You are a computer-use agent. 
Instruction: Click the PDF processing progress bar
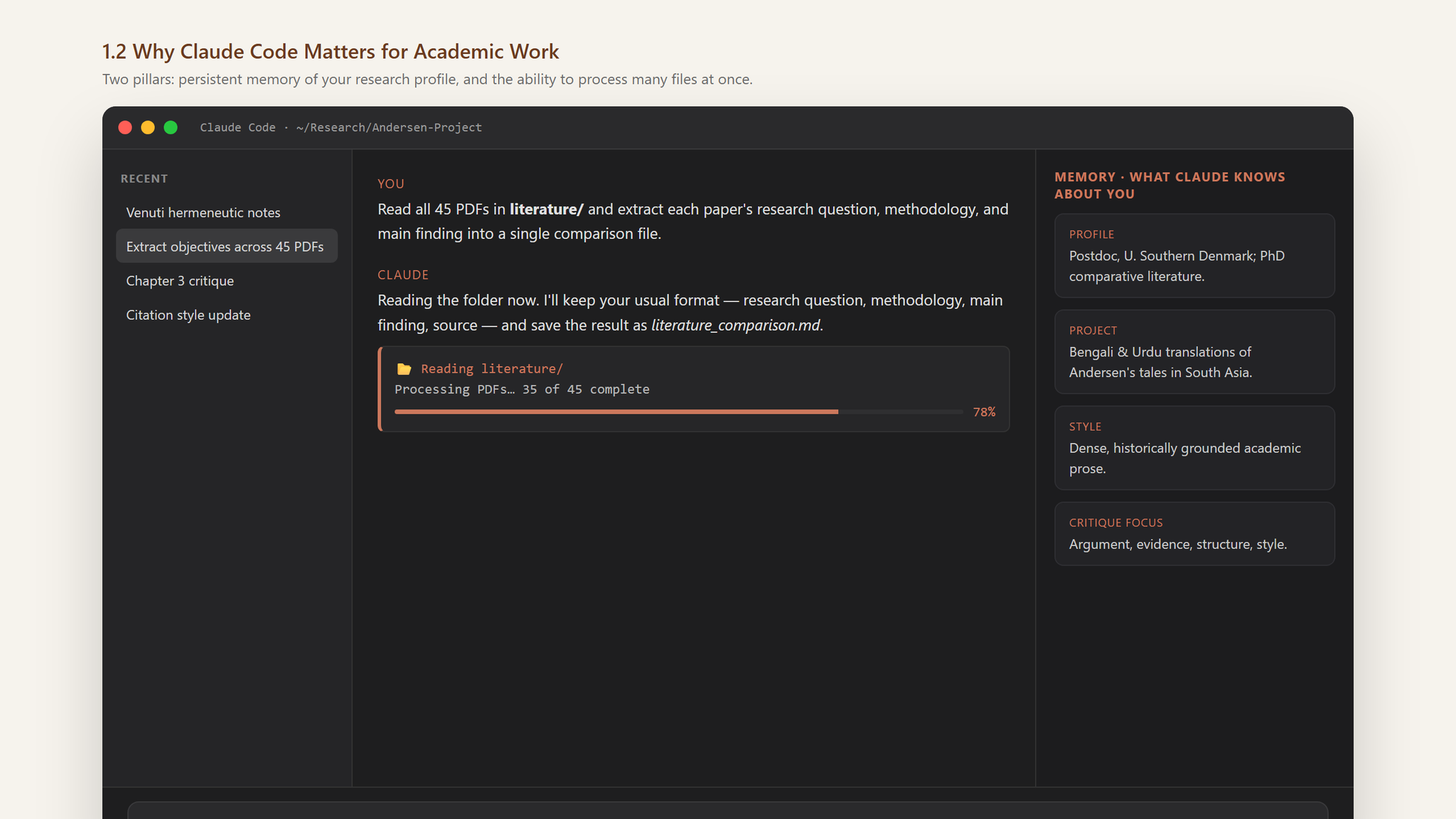click(679, 412)
